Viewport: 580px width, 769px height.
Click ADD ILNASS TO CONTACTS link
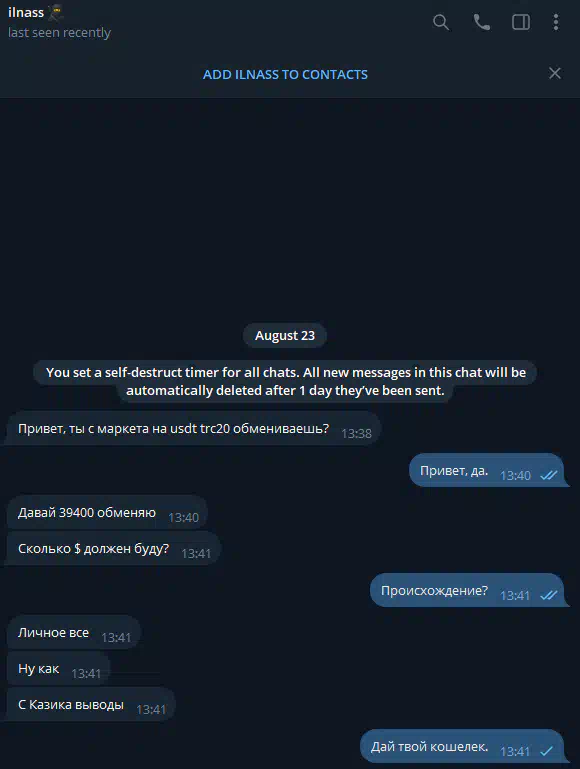tap(285, 75)
